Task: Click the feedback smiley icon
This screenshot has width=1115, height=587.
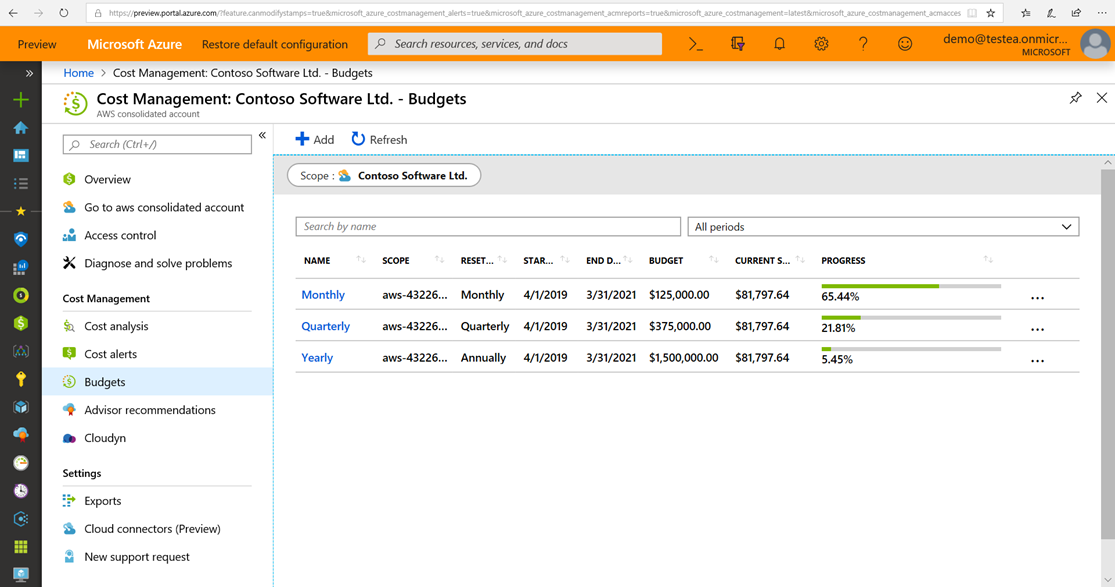Action: pyautogui.click(x=905, y=44)
